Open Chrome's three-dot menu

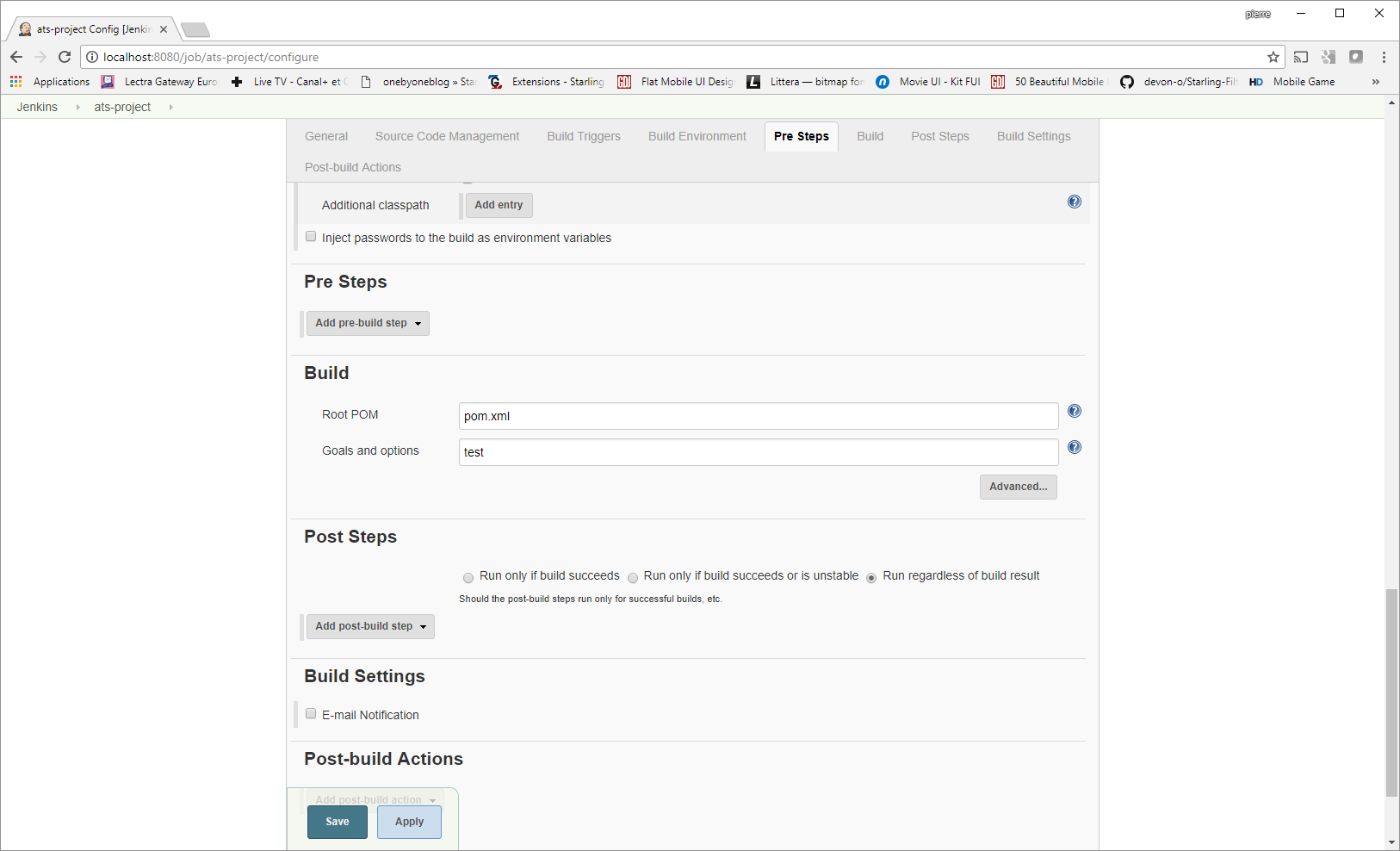tap(1384, 57)
